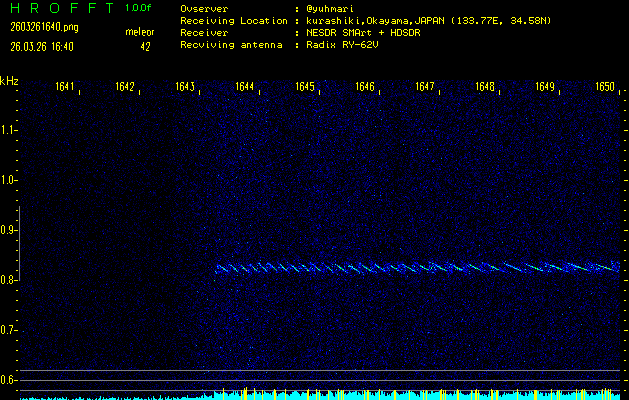
Task: Click the 1647 time marker
Action: point(425,87)
